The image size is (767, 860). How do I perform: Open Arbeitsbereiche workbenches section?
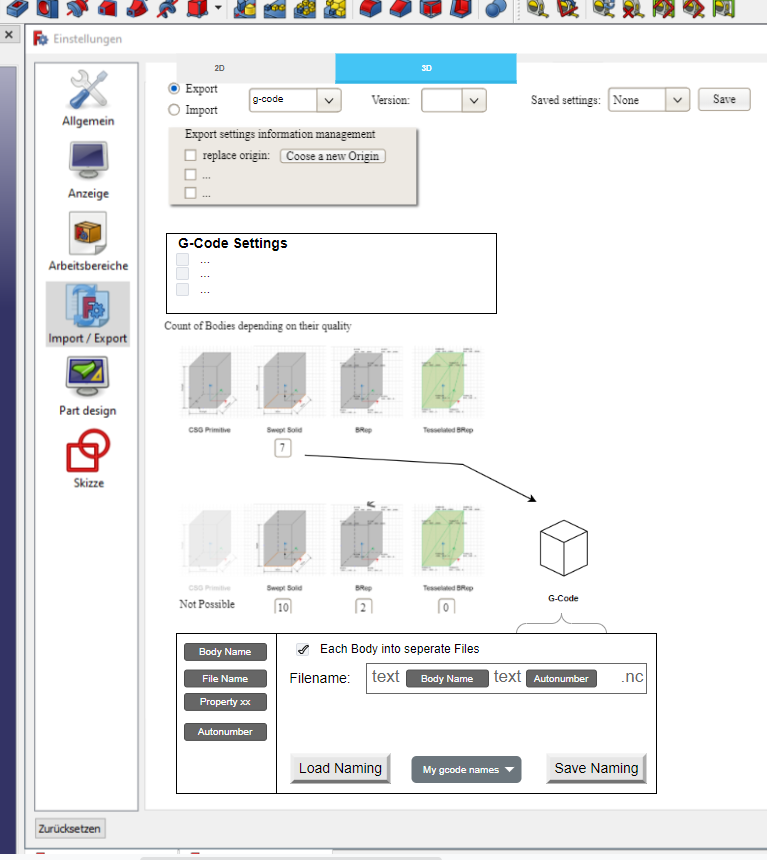pyautogui.click(x=88, y=241)
